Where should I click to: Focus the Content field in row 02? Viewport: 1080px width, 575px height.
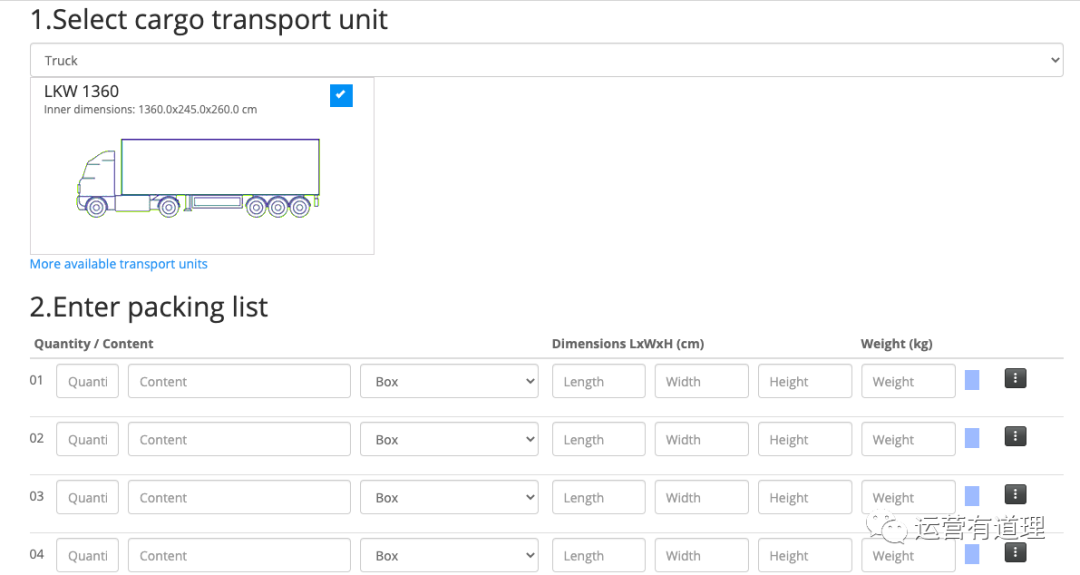coord(239,439)
